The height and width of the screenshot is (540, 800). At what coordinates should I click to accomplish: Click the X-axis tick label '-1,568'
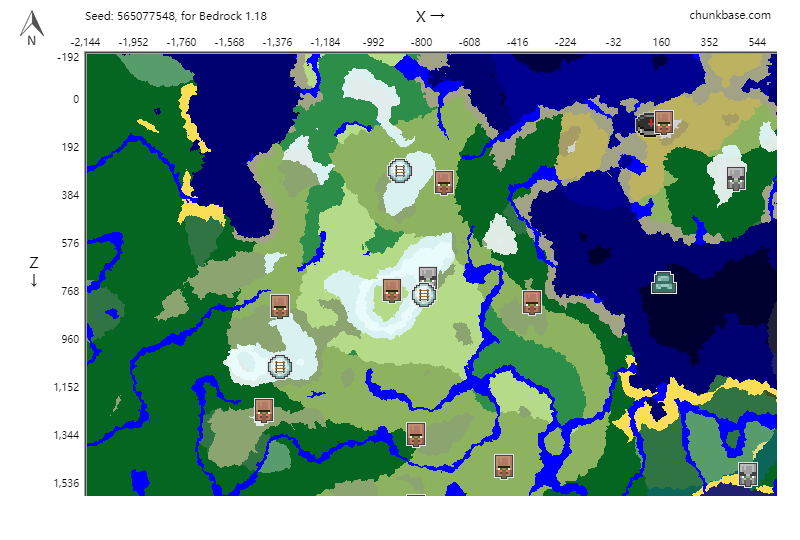[x=229, y=42]
